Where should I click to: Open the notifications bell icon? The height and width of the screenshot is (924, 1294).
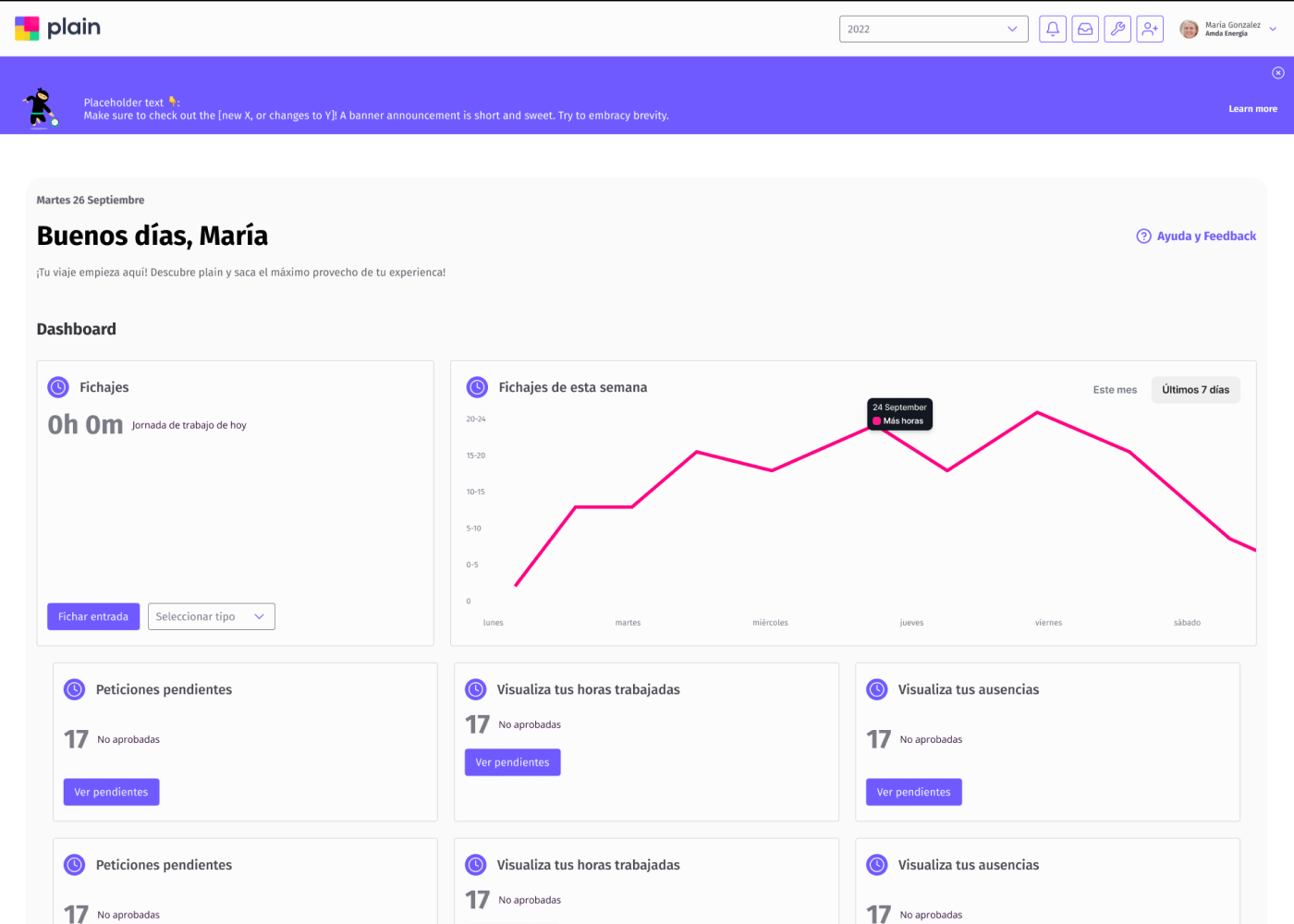(1052, 29)
